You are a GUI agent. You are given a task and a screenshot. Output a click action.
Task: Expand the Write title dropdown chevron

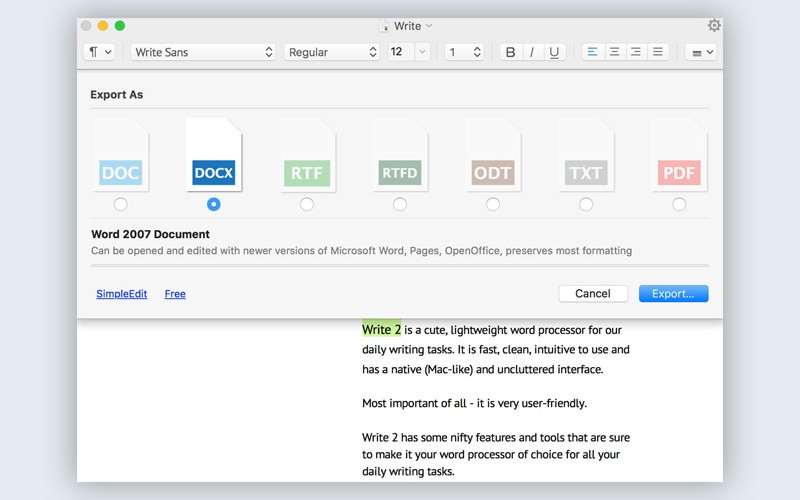click(429, 26)
